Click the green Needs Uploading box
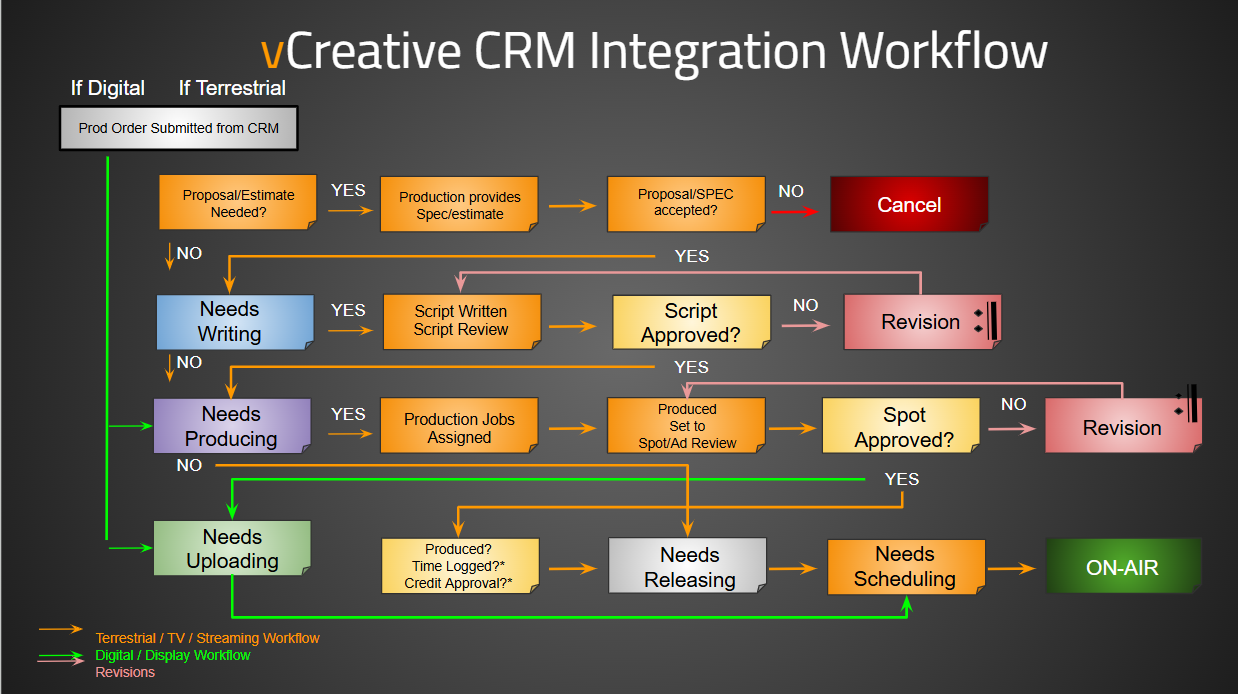The width and height of the screenshot is (1238, 694). [x=232, y=548]
